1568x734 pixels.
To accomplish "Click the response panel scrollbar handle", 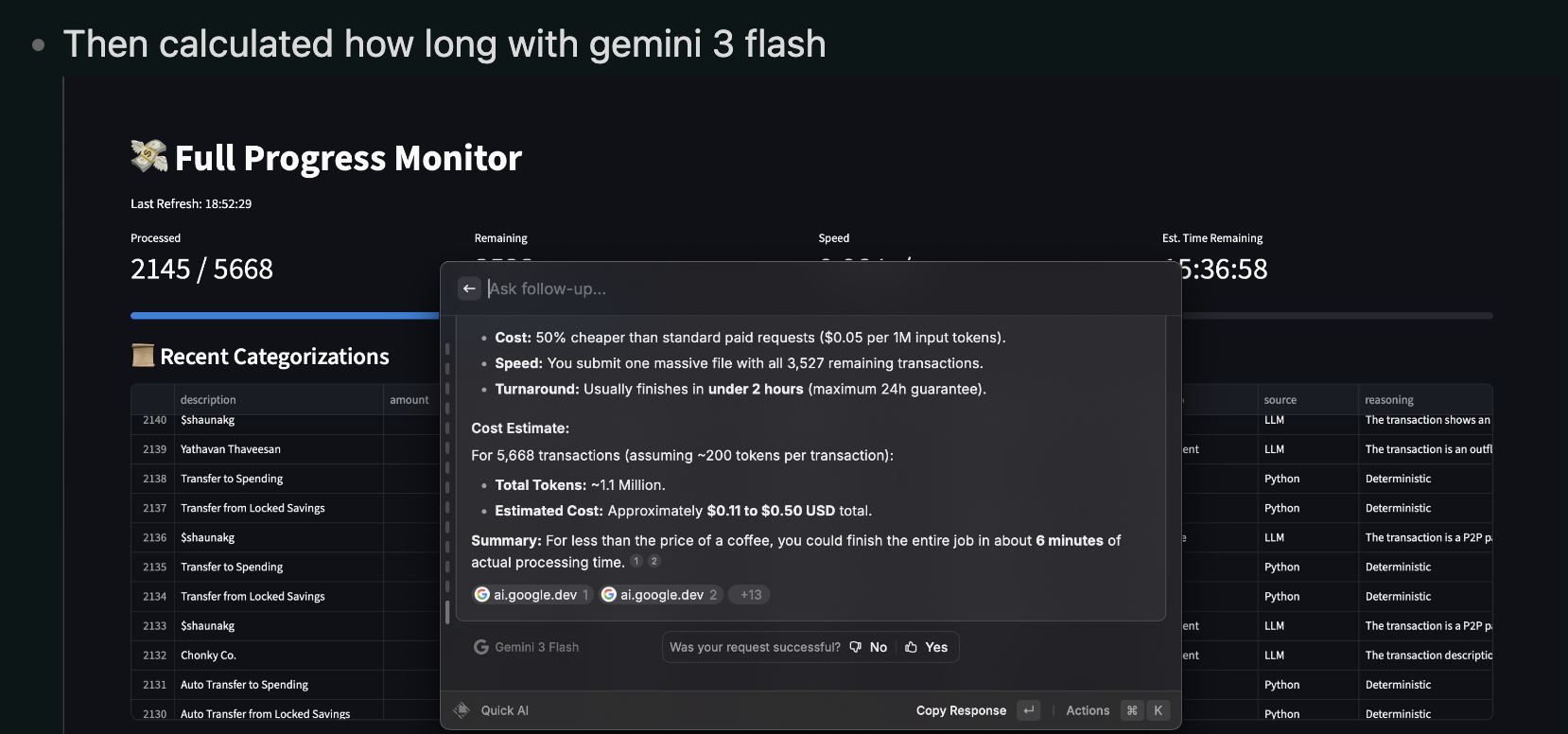I will pos(447,610).
